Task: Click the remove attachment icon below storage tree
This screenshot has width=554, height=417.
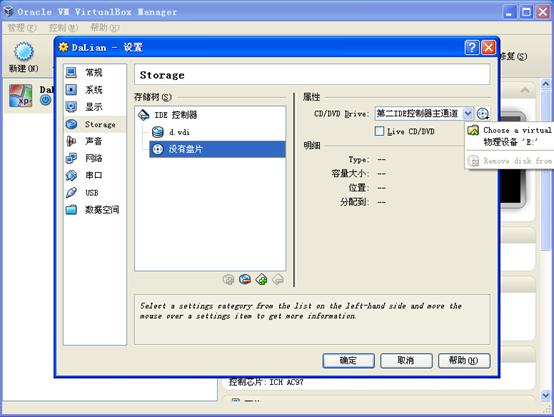Action: [x=245, y=280]
